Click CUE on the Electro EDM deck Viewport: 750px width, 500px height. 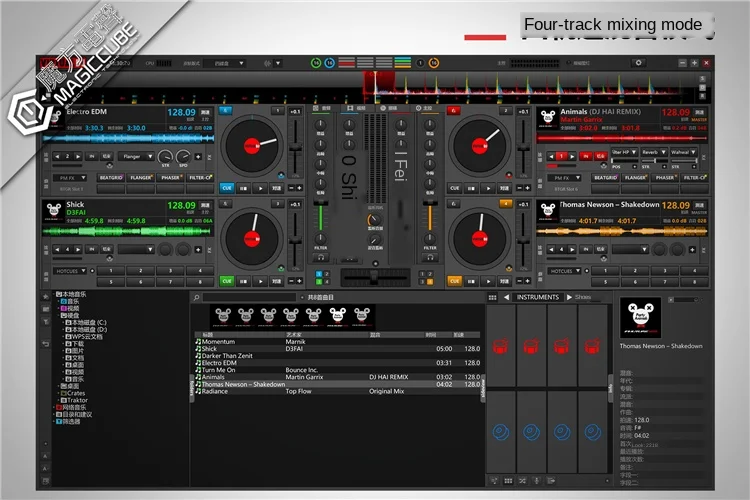tap(227, 188)
